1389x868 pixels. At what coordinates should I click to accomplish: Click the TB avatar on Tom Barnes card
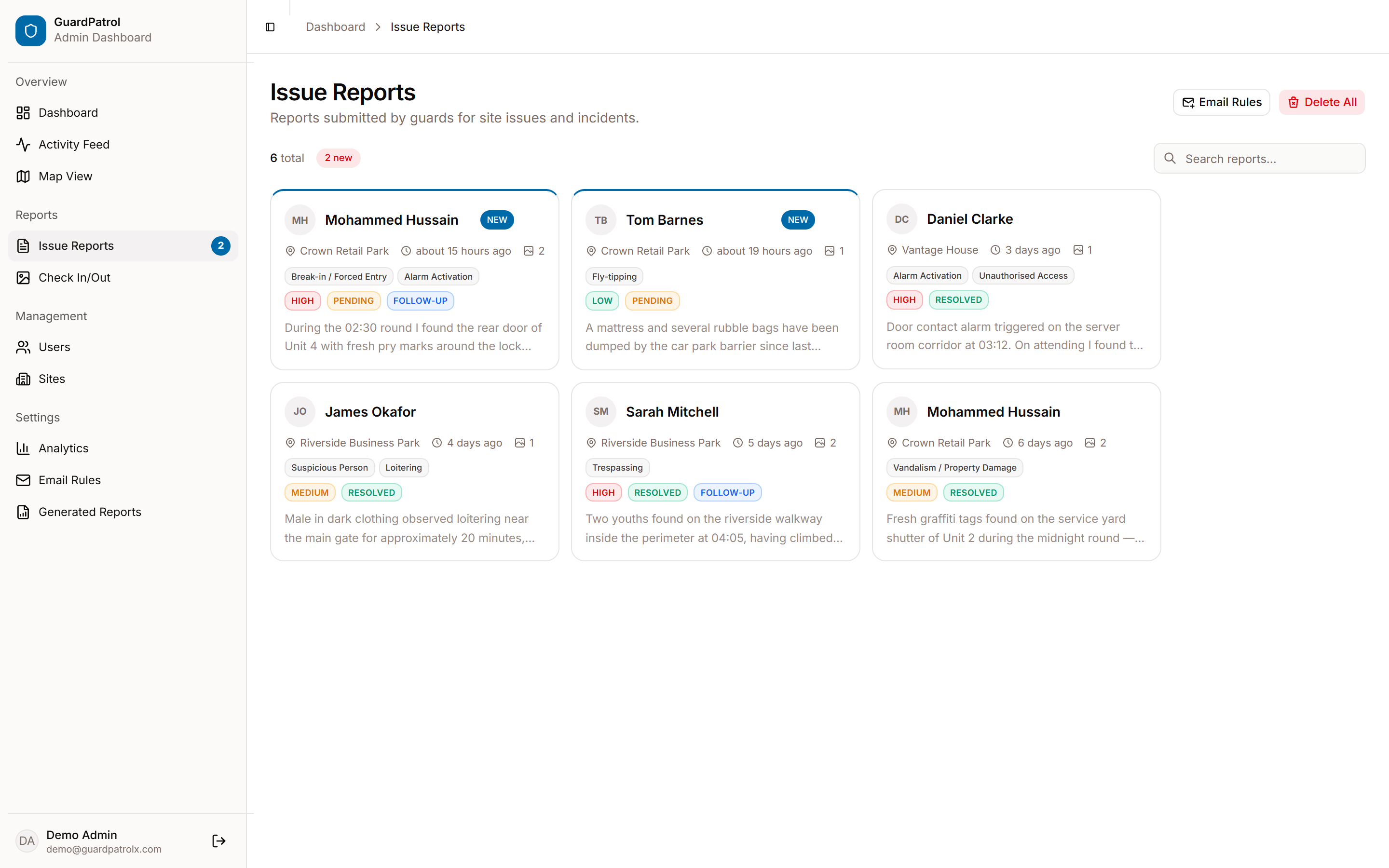[x=601, y=220]
